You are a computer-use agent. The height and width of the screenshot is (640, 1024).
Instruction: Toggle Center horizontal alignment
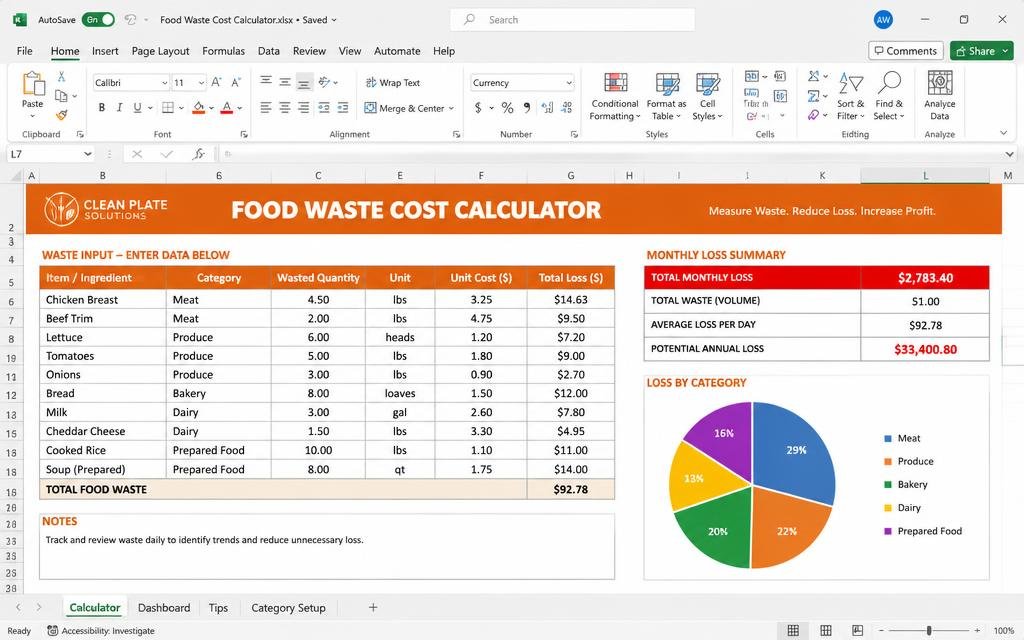pyautogui.click(x=285, y=108)
